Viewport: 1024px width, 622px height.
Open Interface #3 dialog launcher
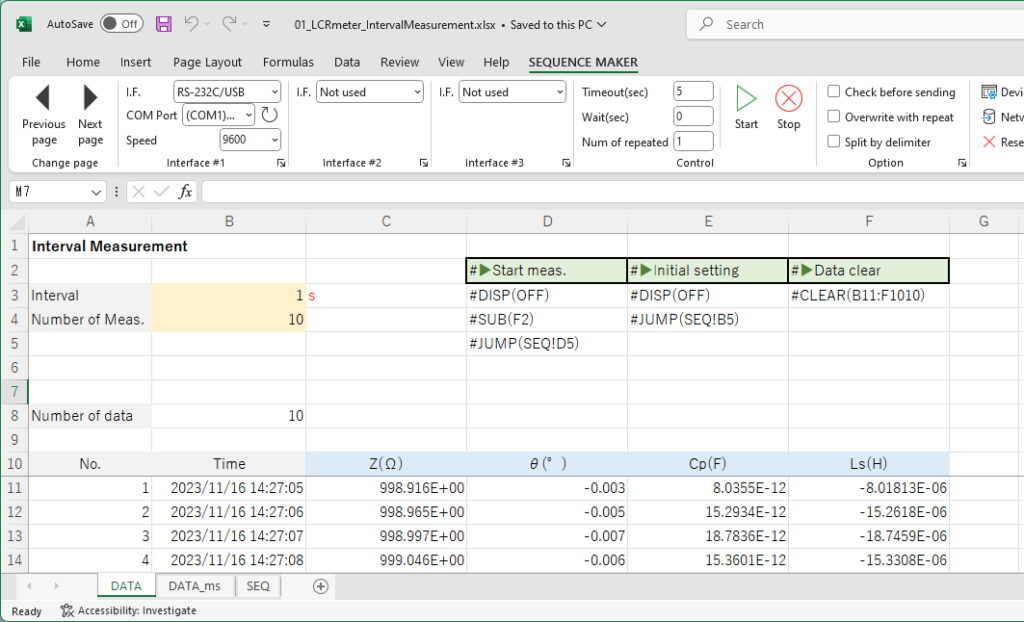566,163
